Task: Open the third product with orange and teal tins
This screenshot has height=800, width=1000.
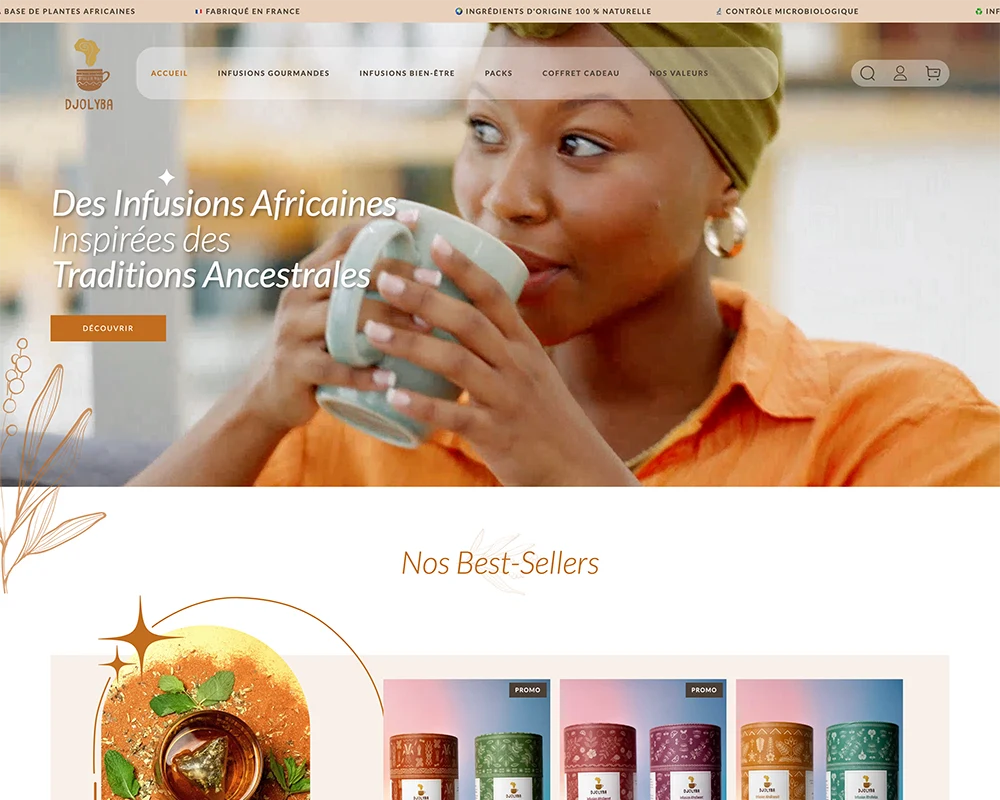Action: (820, 739)
